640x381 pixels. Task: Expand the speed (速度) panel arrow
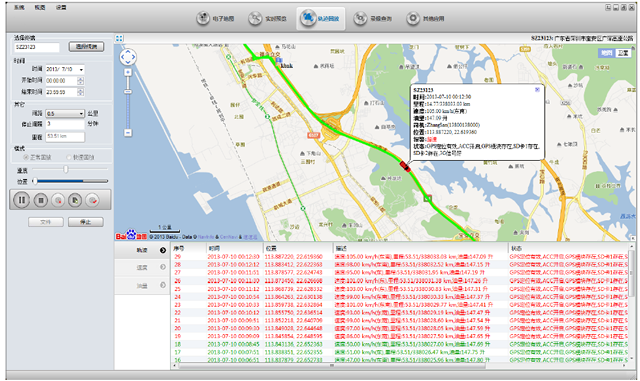tap(163, 267)
